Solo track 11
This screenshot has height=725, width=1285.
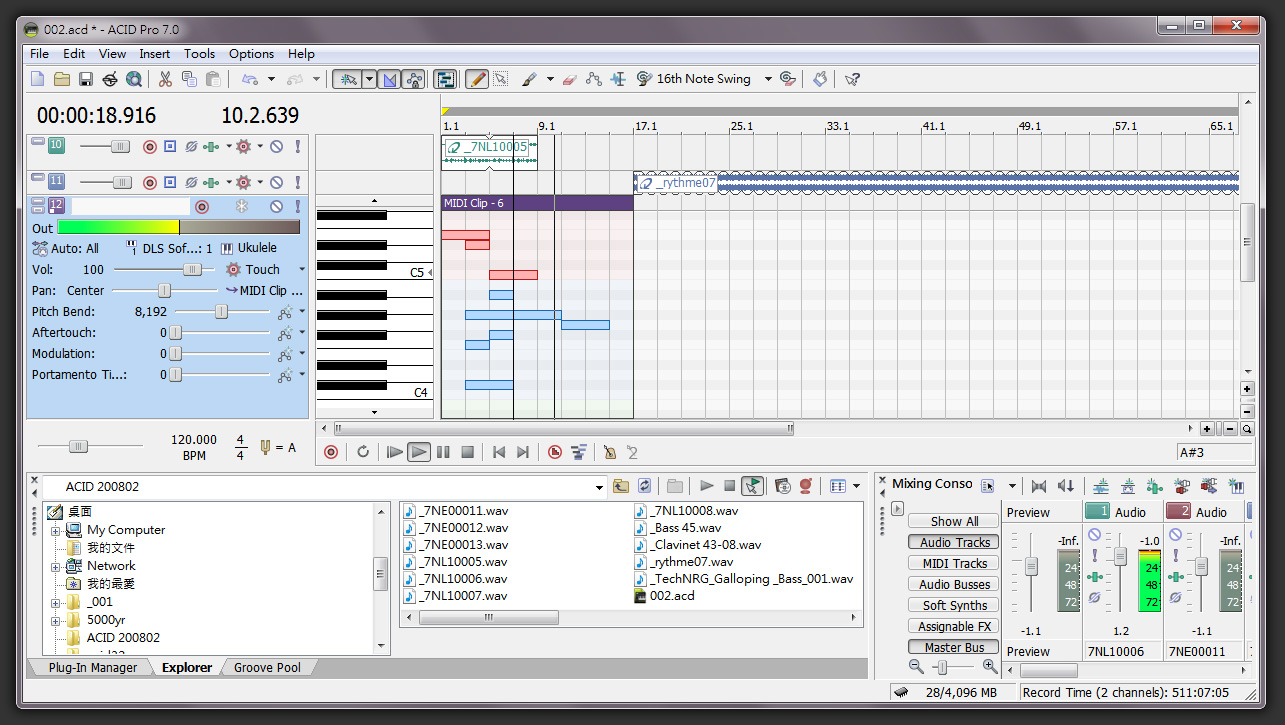pyautogui.click(x=297, y=182)
